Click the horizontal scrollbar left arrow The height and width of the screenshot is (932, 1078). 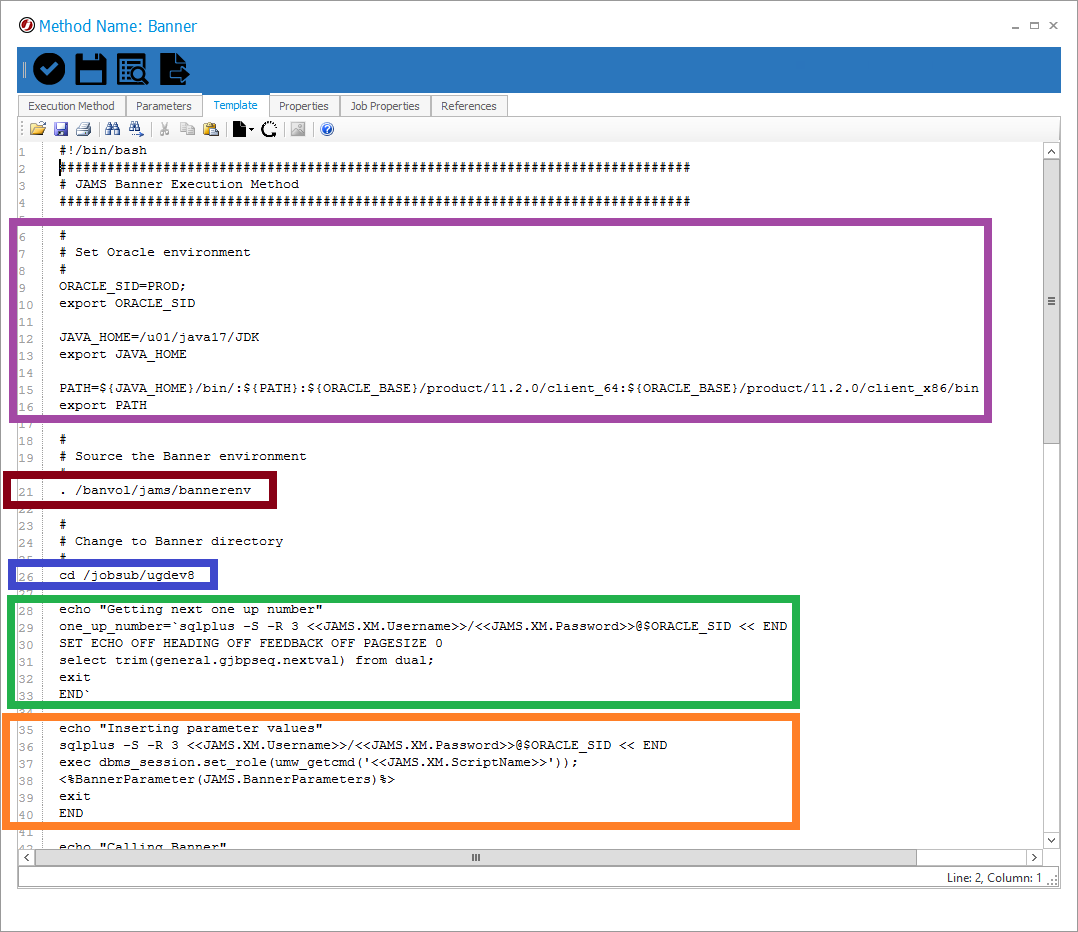click(27, 858)
